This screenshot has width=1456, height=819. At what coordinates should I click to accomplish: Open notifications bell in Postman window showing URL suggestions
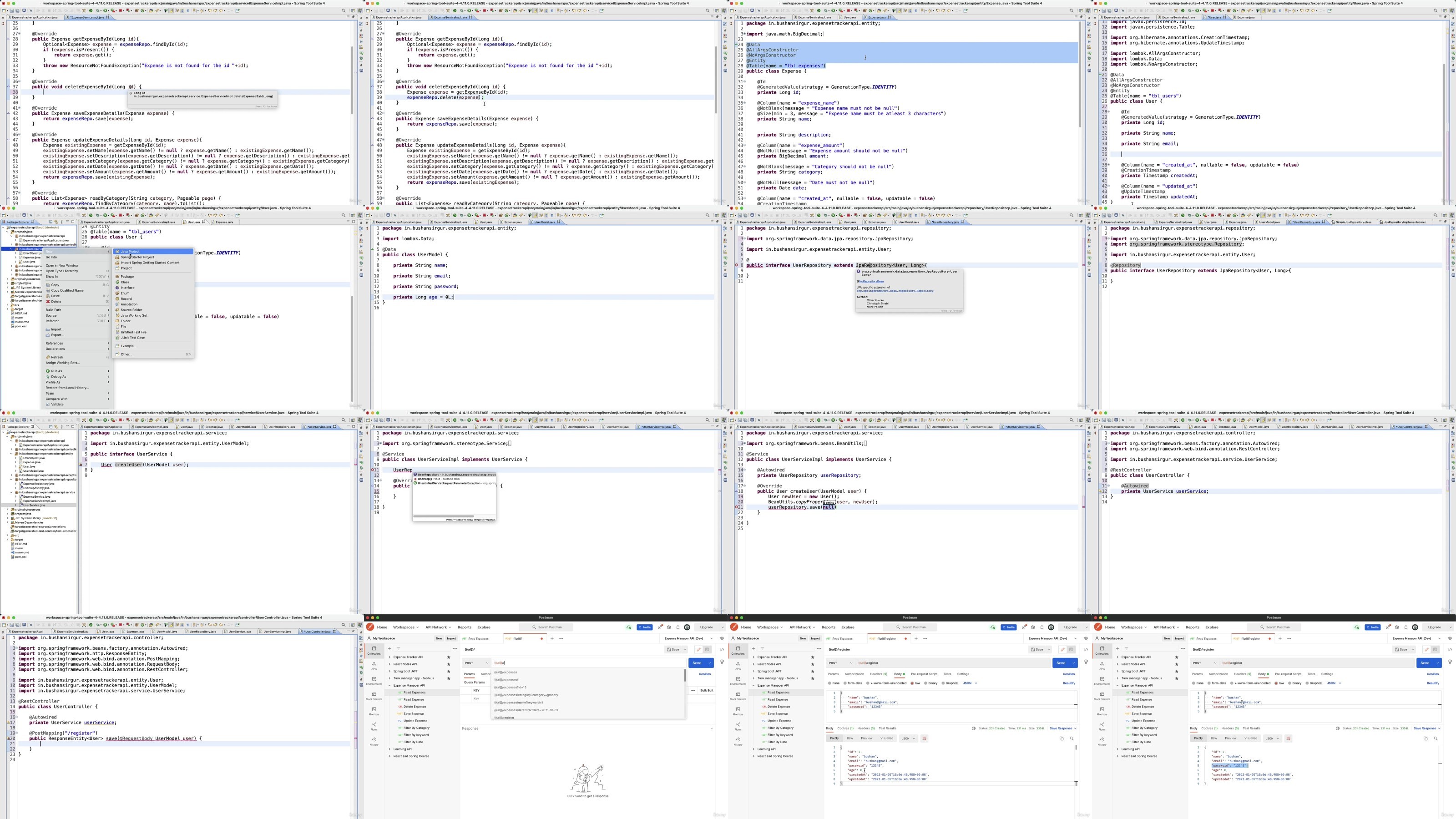click(678, 627)
